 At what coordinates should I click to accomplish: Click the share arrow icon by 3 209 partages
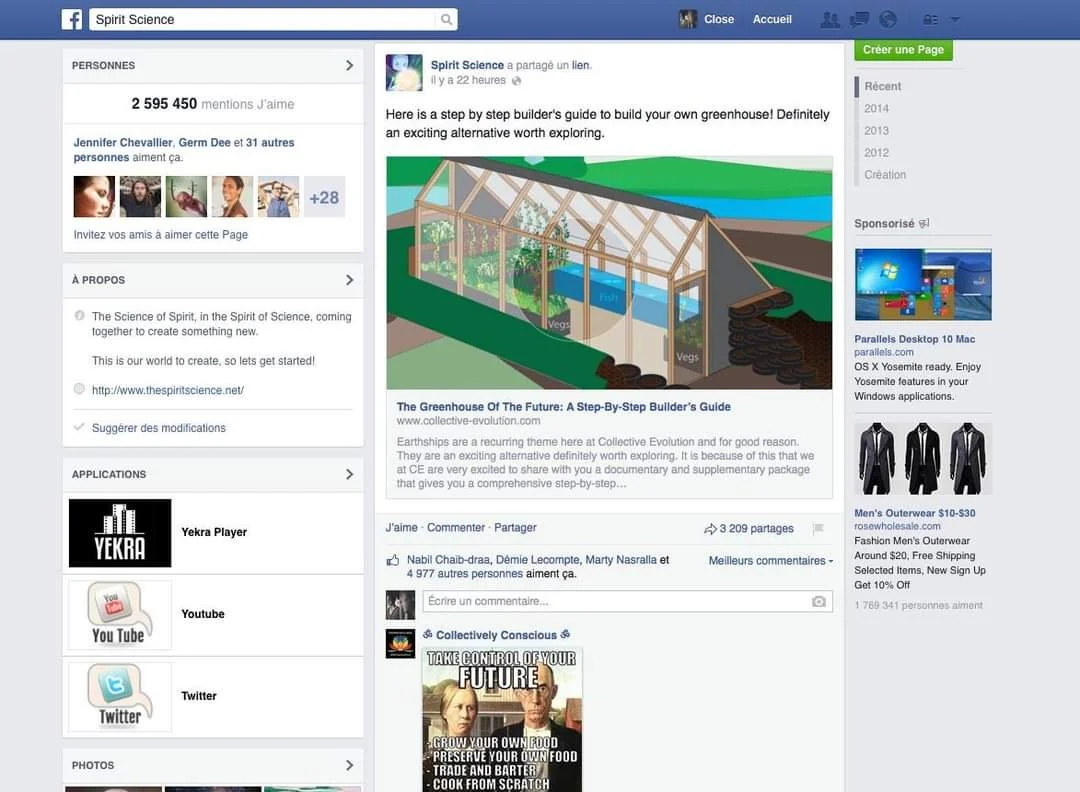pyautogui.click(x=710, y=529)
